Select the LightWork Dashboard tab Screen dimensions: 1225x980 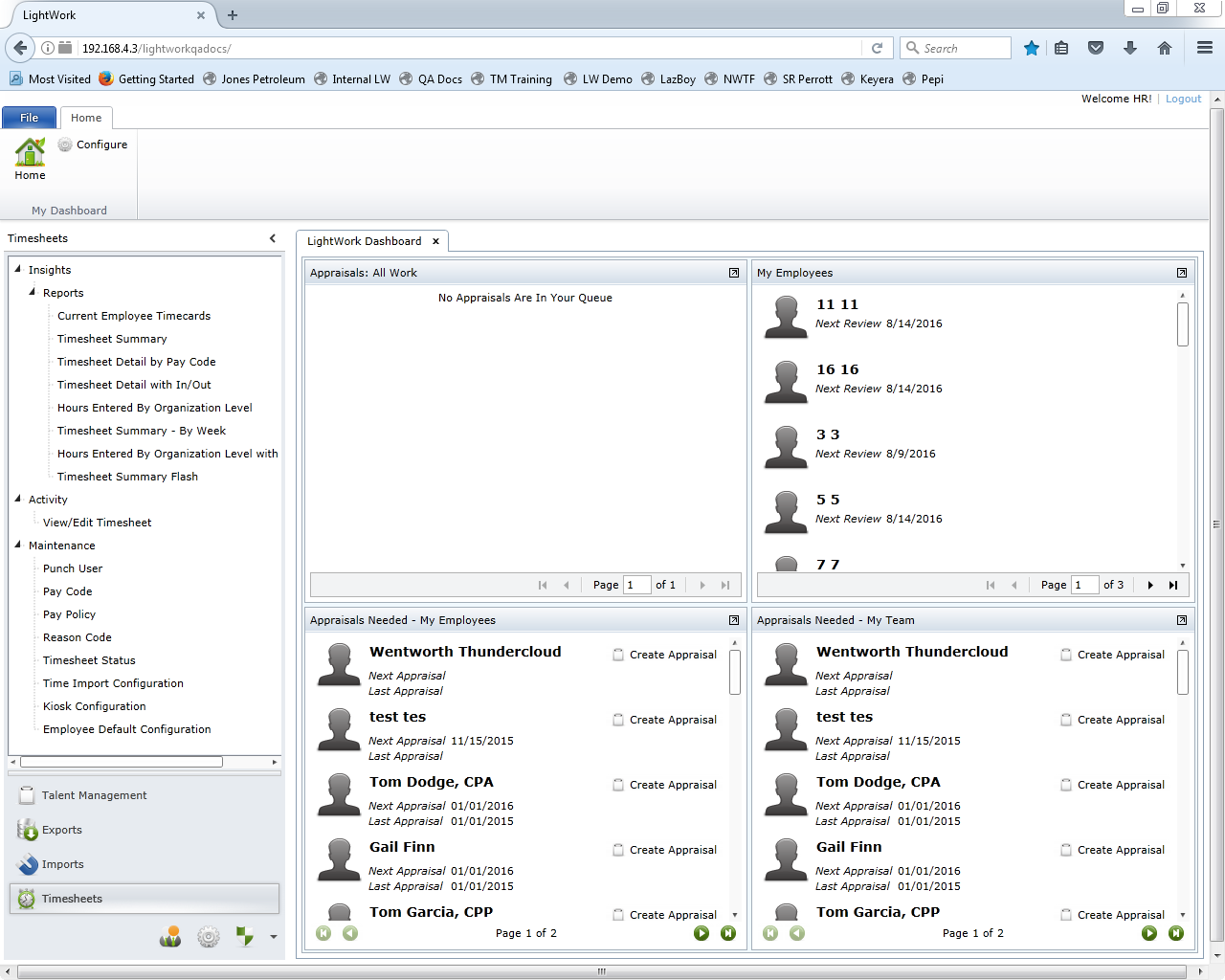click(x=364, y=241)
